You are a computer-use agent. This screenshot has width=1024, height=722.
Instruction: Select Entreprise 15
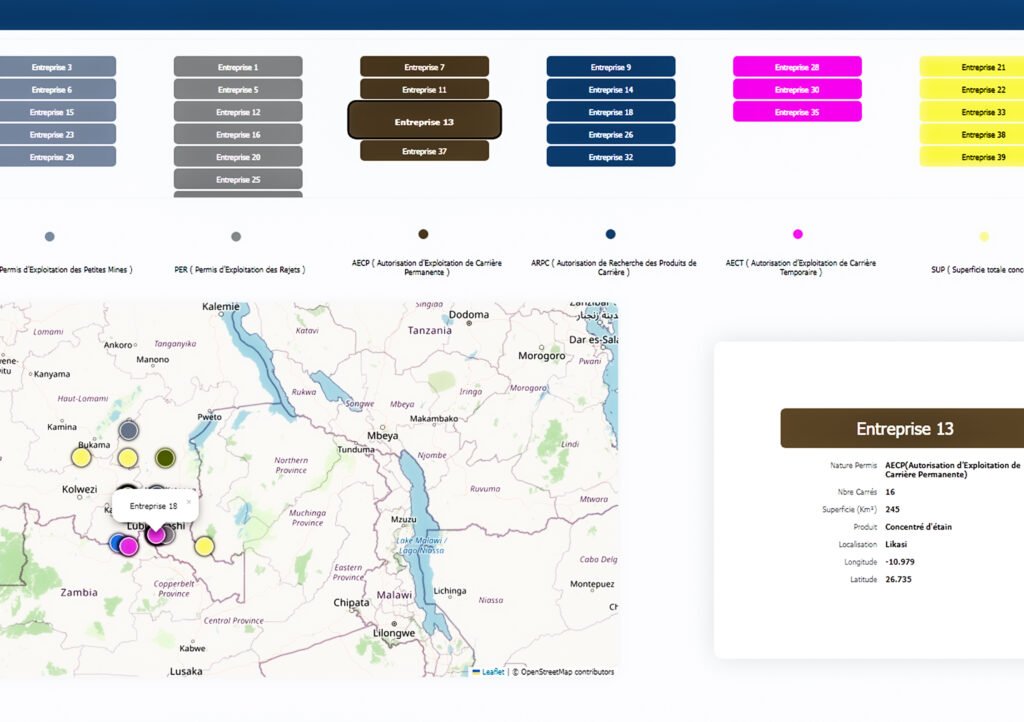(57, 112)
